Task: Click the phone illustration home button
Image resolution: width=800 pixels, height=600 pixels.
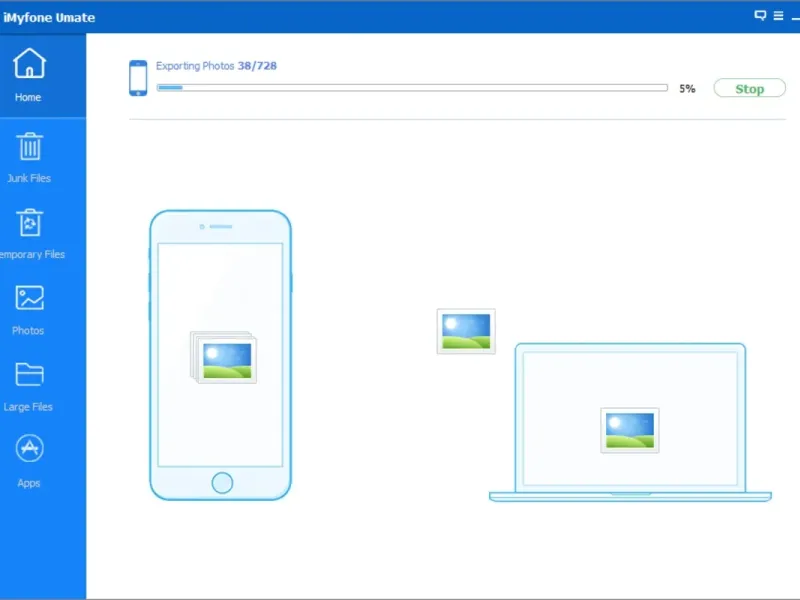Action: pyautogui.click(x=222, y=483)
